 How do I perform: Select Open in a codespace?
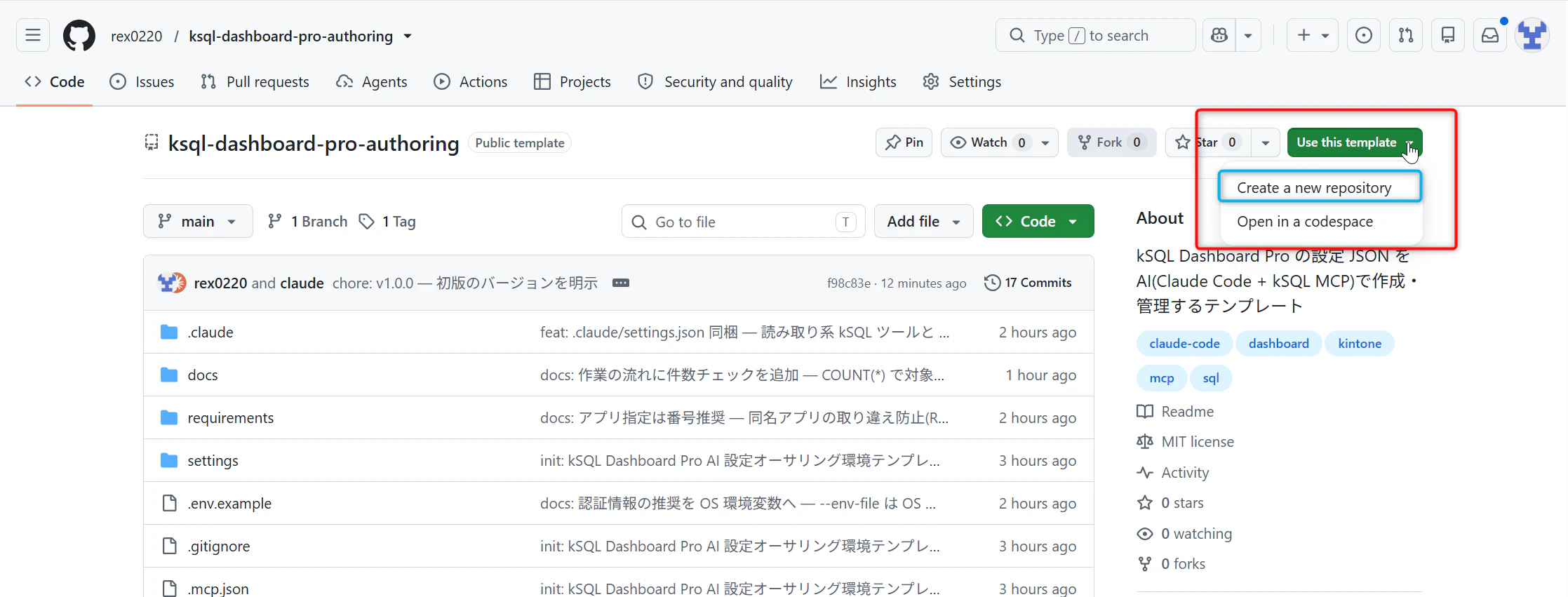(x=1320, y=221)
